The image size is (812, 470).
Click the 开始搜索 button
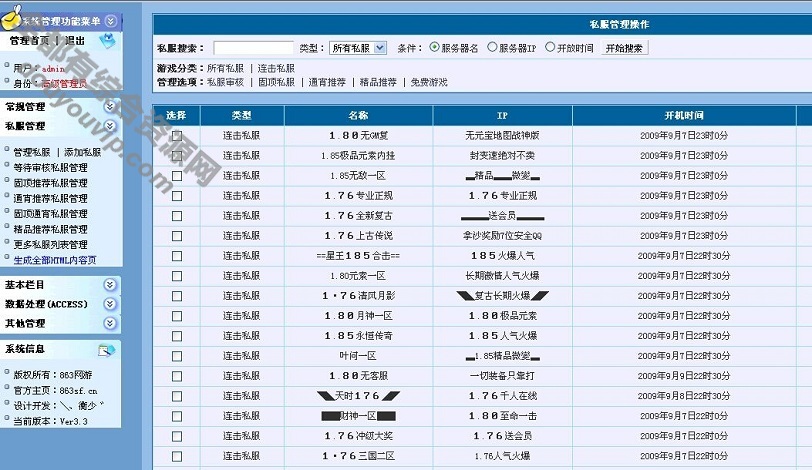(624, 48)
